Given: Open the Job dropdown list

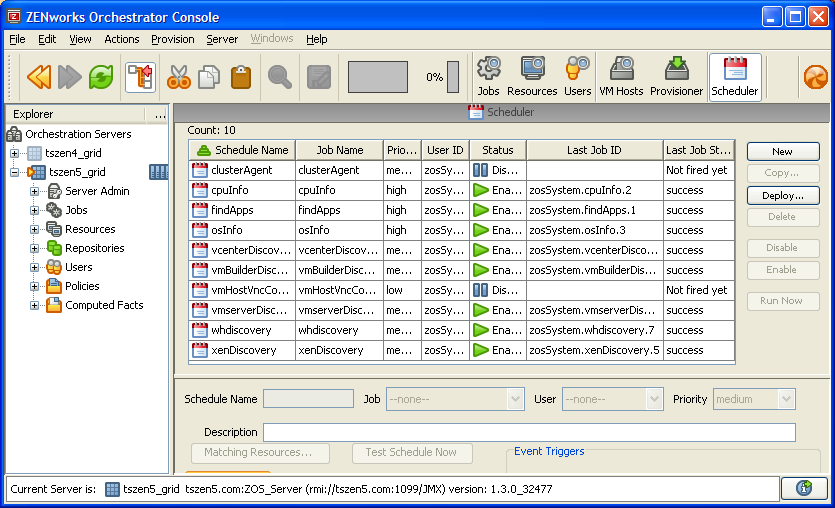Looking at the screenshot, I should [515, 399].
